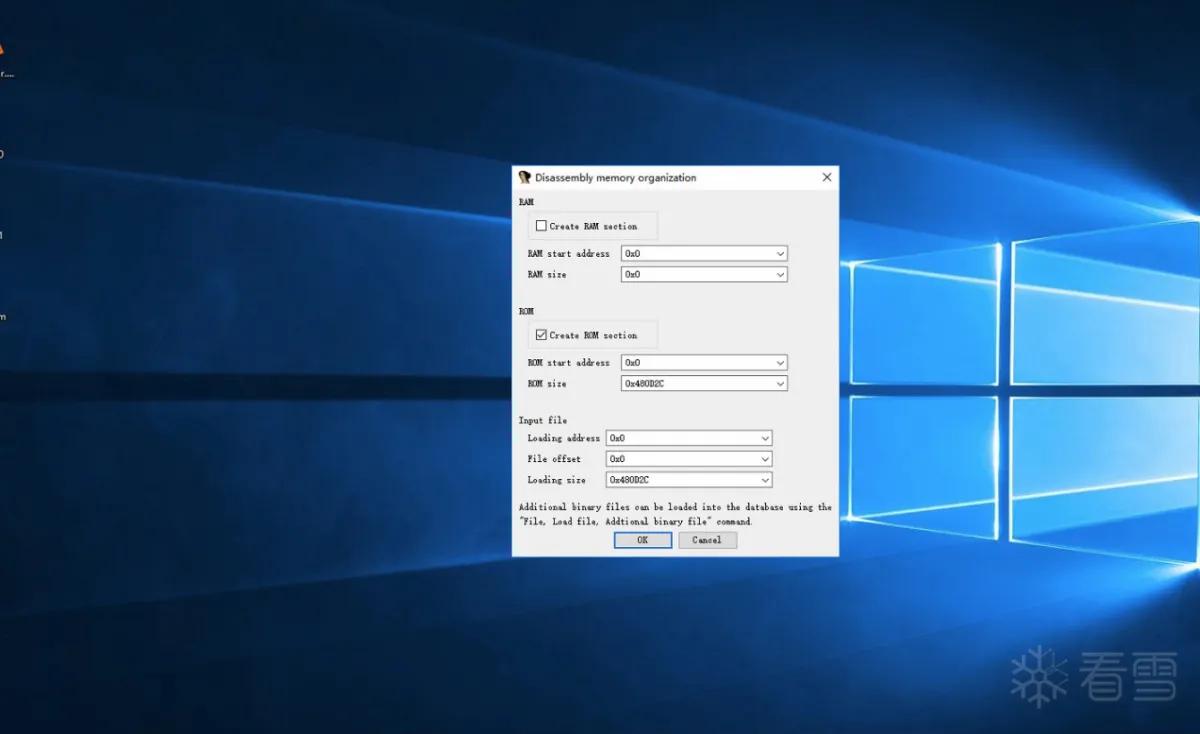This screenshot has height=734, width=1200.
Task: Open the File offset dropdown arrow
Action: pyautogui.click(x=765, y=459)
